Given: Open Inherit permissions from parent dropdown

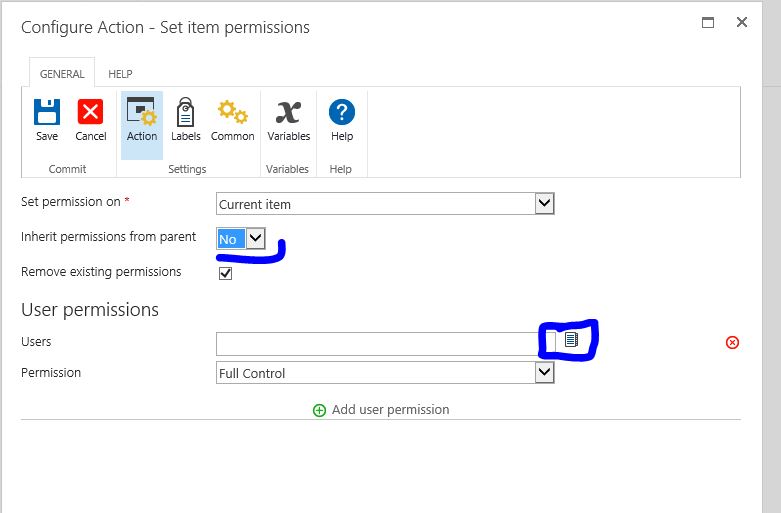Looking at the screenshot, I should pyautogui.click(x=255, y=239).
